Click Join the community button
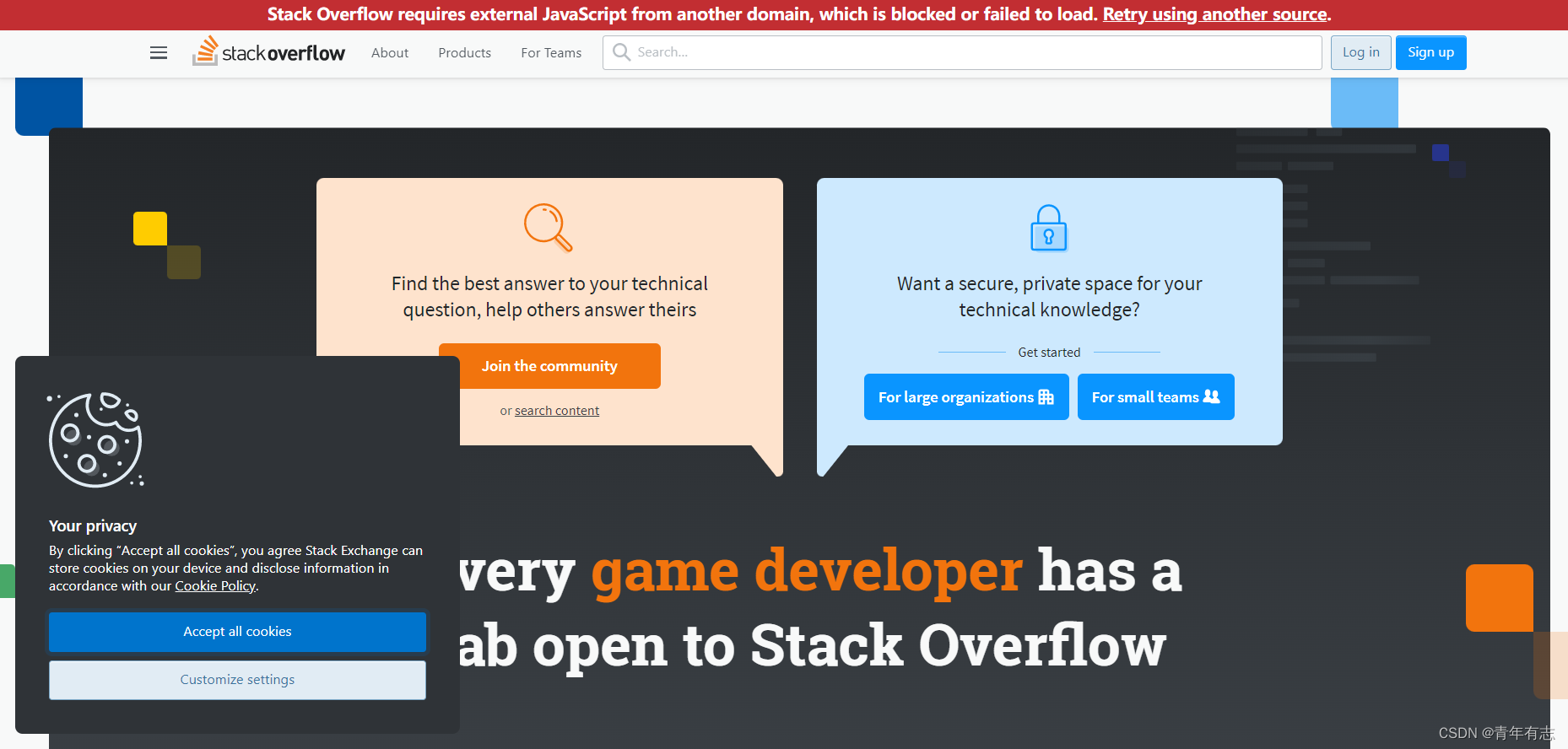1568x749 pixels. (549, 366)
